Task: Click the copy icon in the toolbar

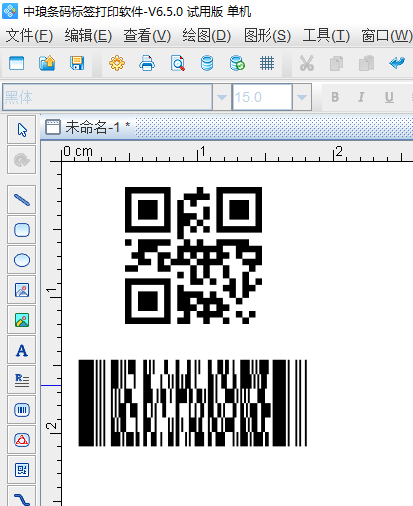Action: pyautogui.click(x=336, y=63)
